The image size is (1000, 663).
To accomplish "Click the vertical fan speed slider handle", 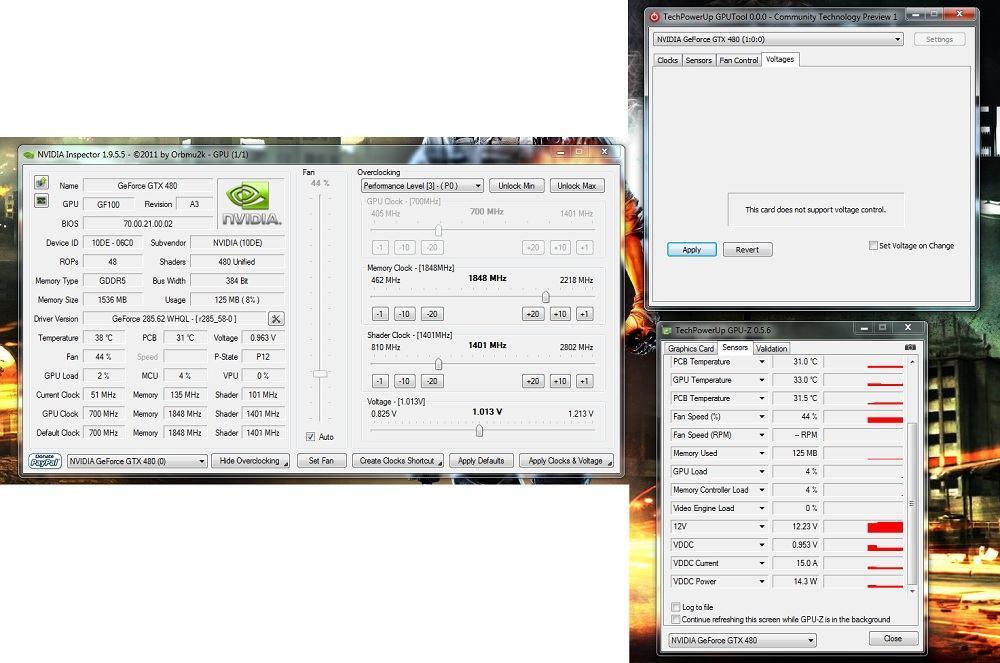I will [x=320, y=374].
